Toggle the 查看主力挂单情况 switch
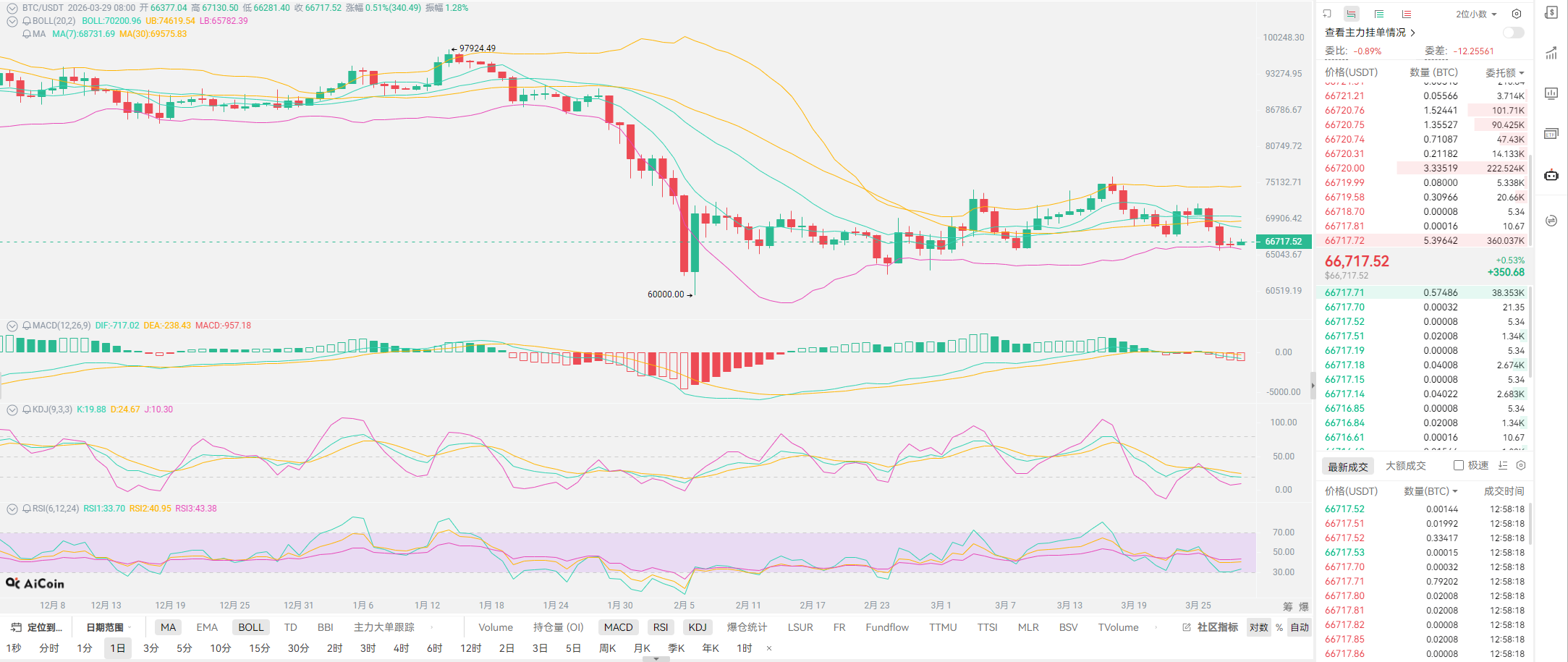 [1513, 33]
